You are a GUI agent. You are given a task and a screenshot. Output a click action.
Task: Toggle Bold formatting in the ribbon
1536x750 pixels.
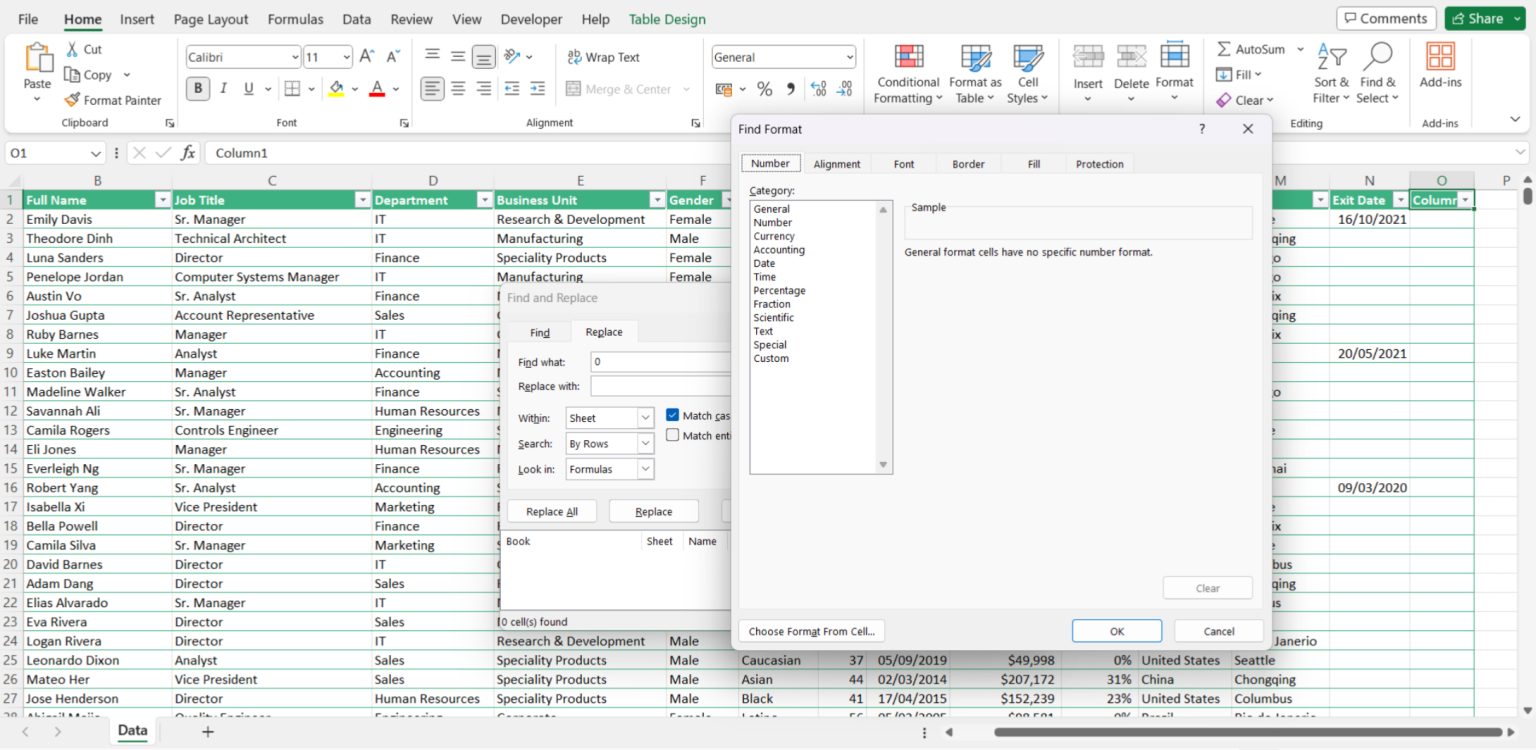click(198, 88)
